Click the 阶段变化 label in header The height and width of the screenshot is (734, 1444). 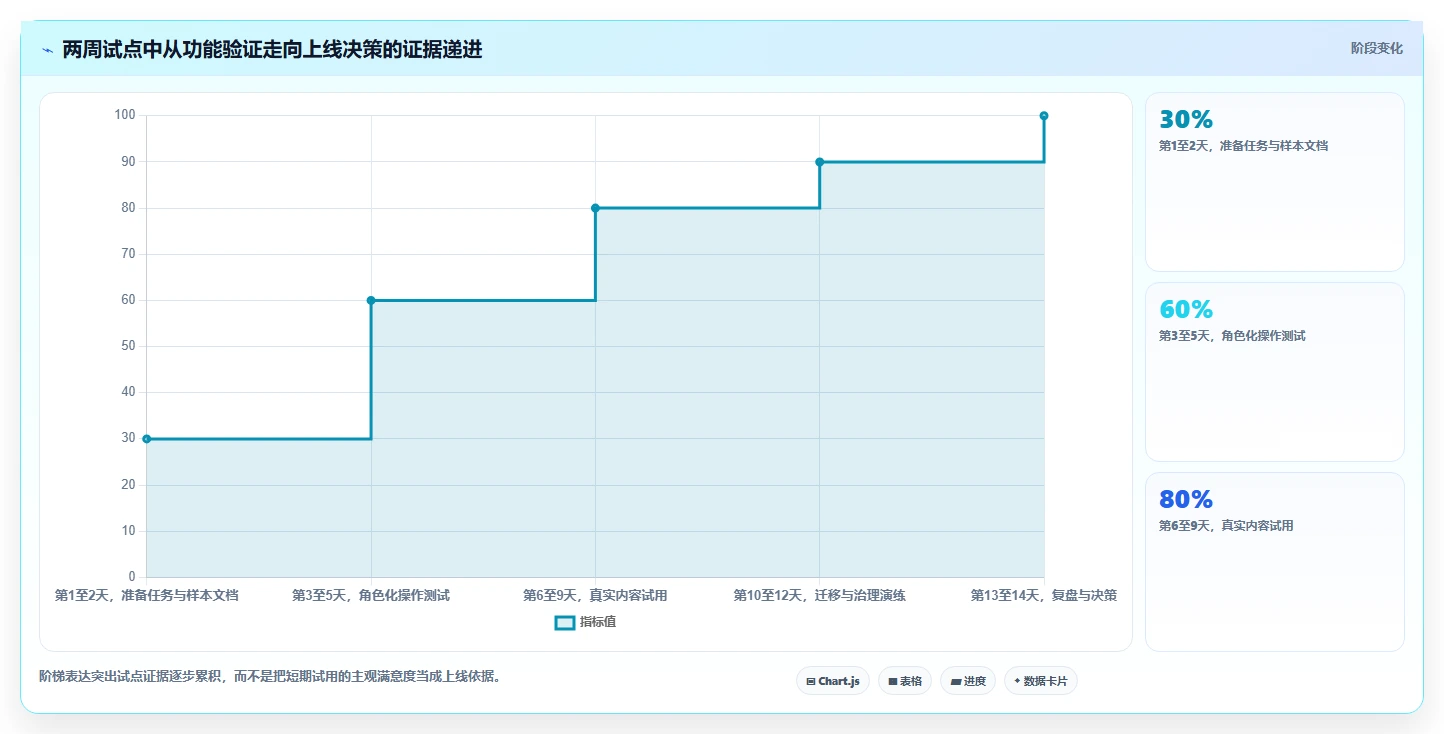click(1377, 48)
